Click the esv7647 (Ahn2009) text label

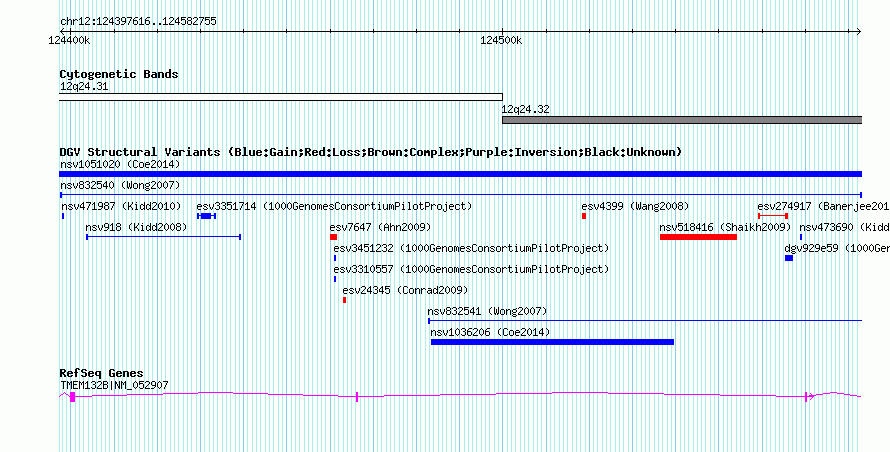click(380, 227)
